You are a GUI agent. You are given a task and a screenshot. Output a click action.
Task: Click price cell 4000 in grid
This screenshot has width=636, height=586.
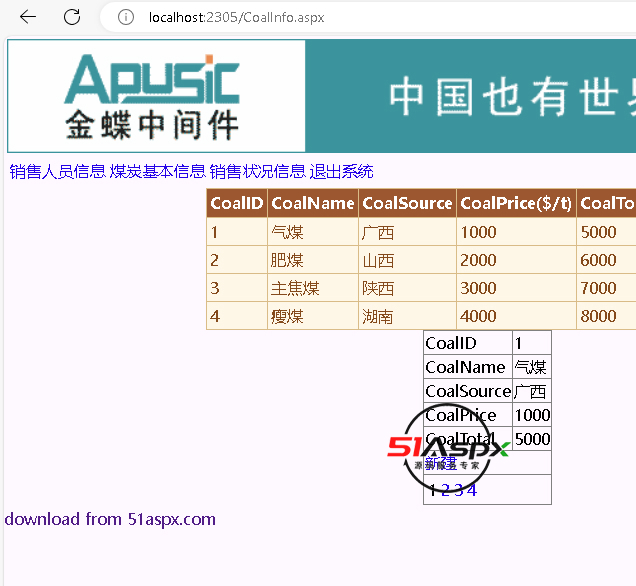pyautogui.click(x=516, y=316)
